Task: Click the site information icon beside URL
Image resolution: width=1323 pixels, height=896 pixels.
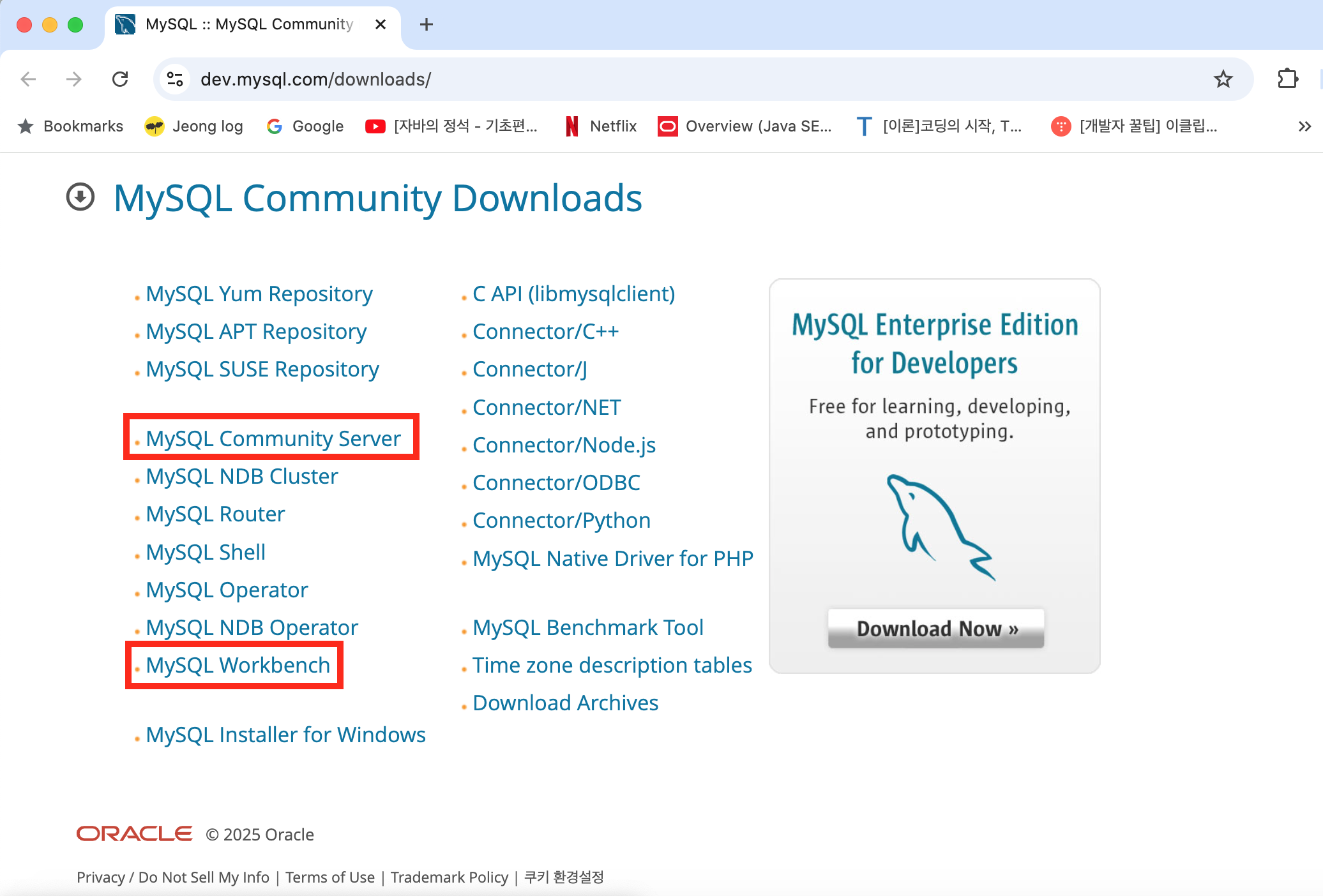Action: pyautogui.click(x=174, y=79)
